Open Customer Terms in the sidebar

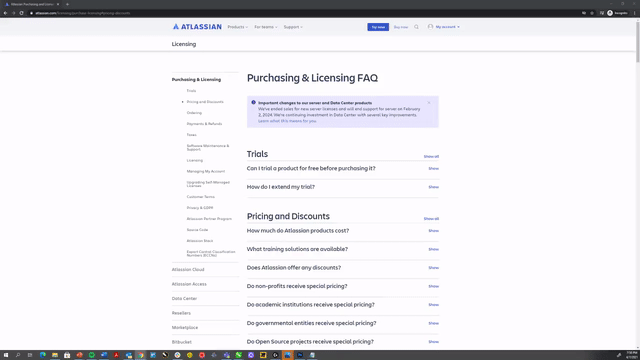(x=200, y=197)
